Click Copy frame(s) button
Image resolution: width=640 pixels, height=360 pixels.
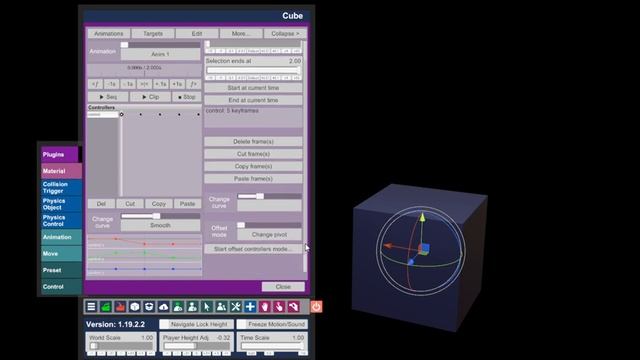253,166
